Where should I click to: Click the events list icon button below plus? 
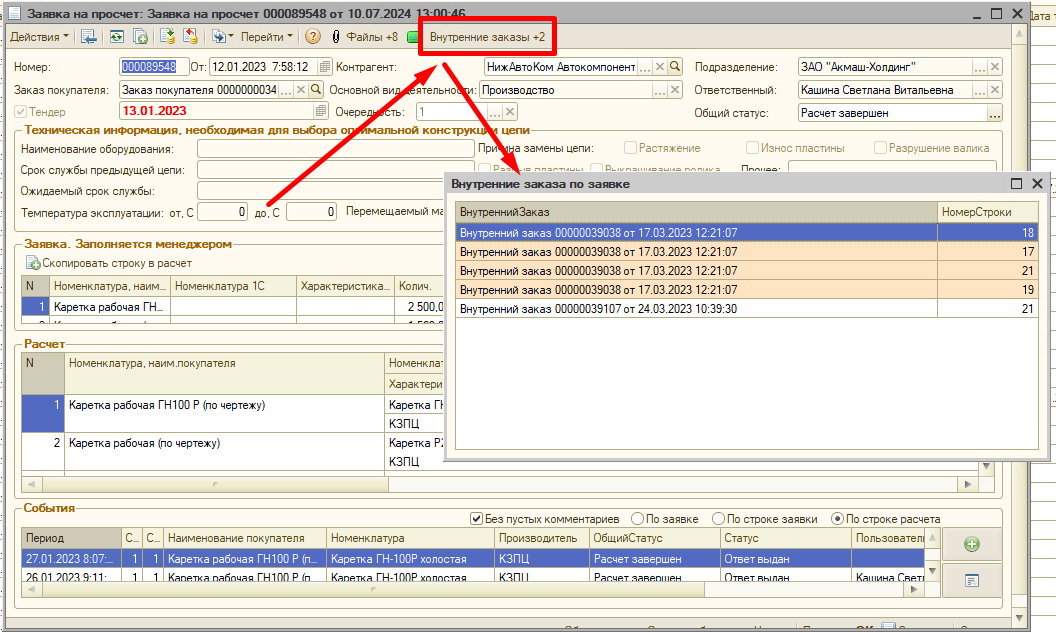(972, 581)
